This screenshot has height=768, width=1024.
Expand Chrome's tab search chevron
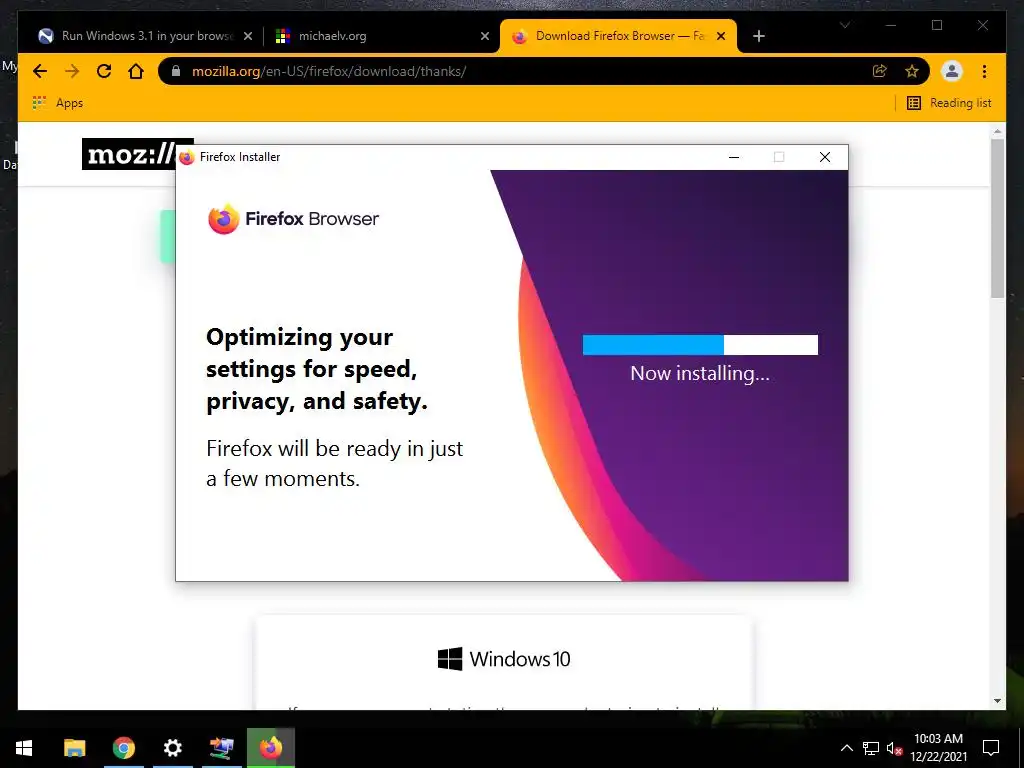[844, 25]
